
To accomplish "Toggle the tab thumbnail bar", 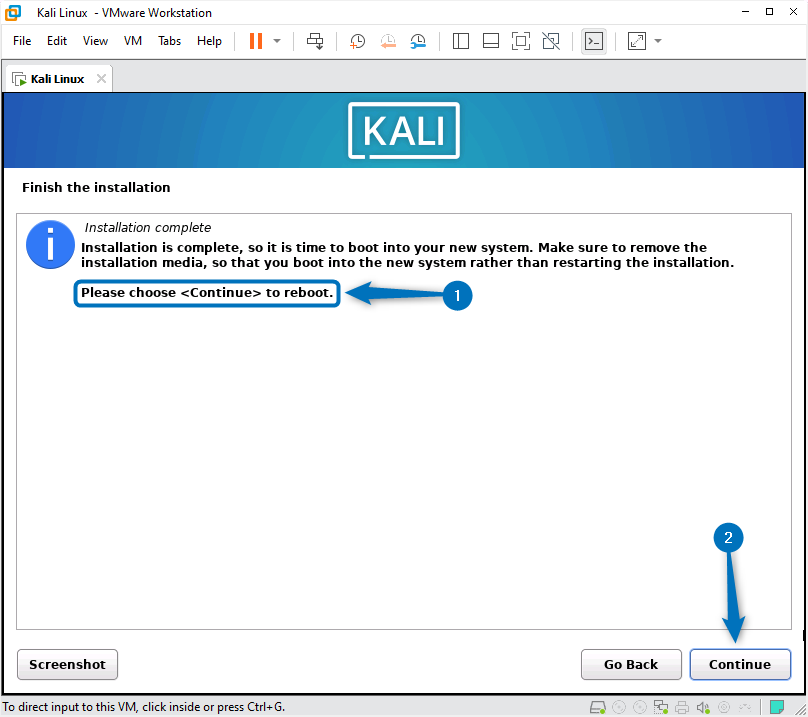I will 490,41.
